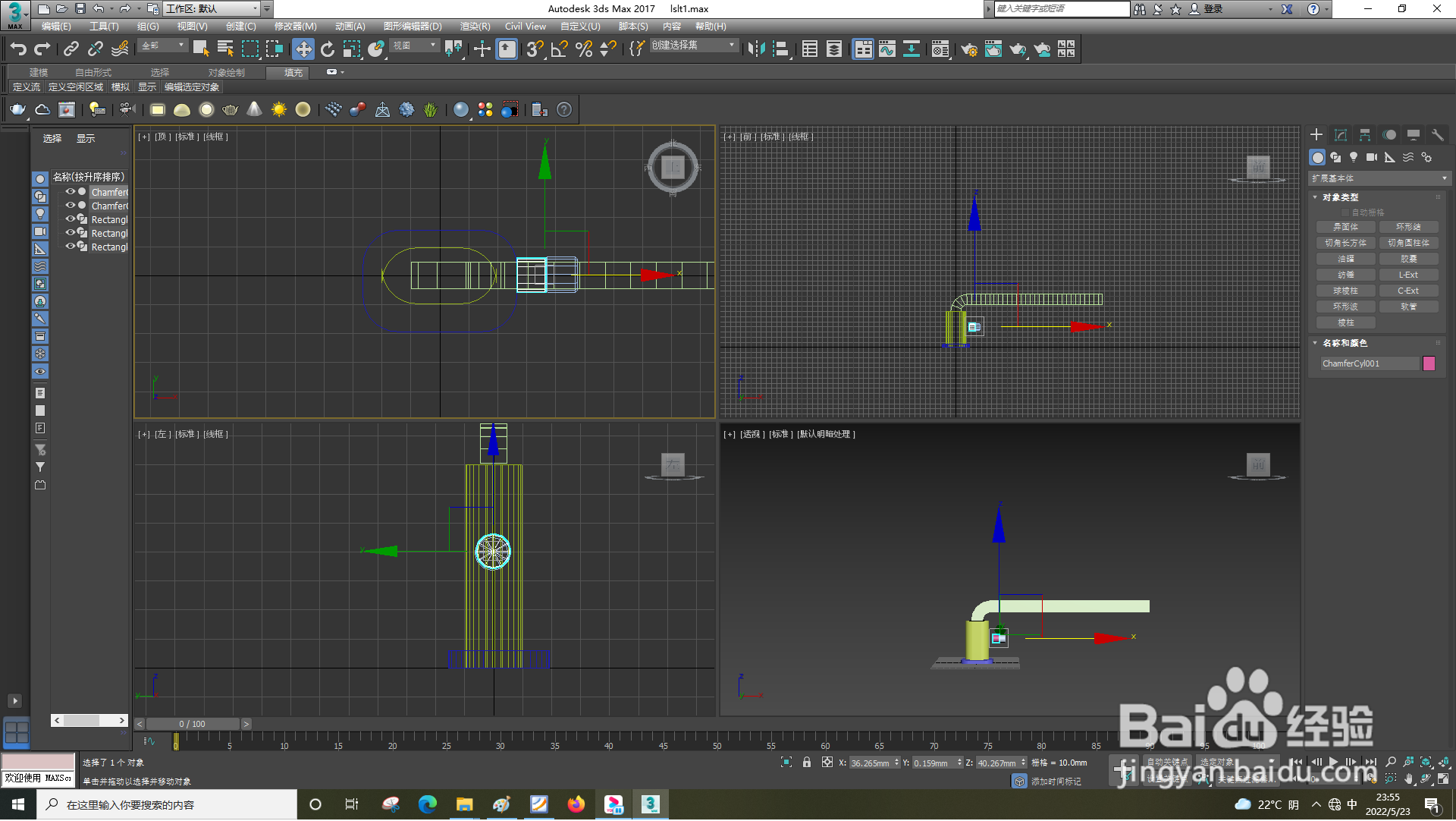Select the Rotate tool

pyautogui.click(x=328, y=49)
